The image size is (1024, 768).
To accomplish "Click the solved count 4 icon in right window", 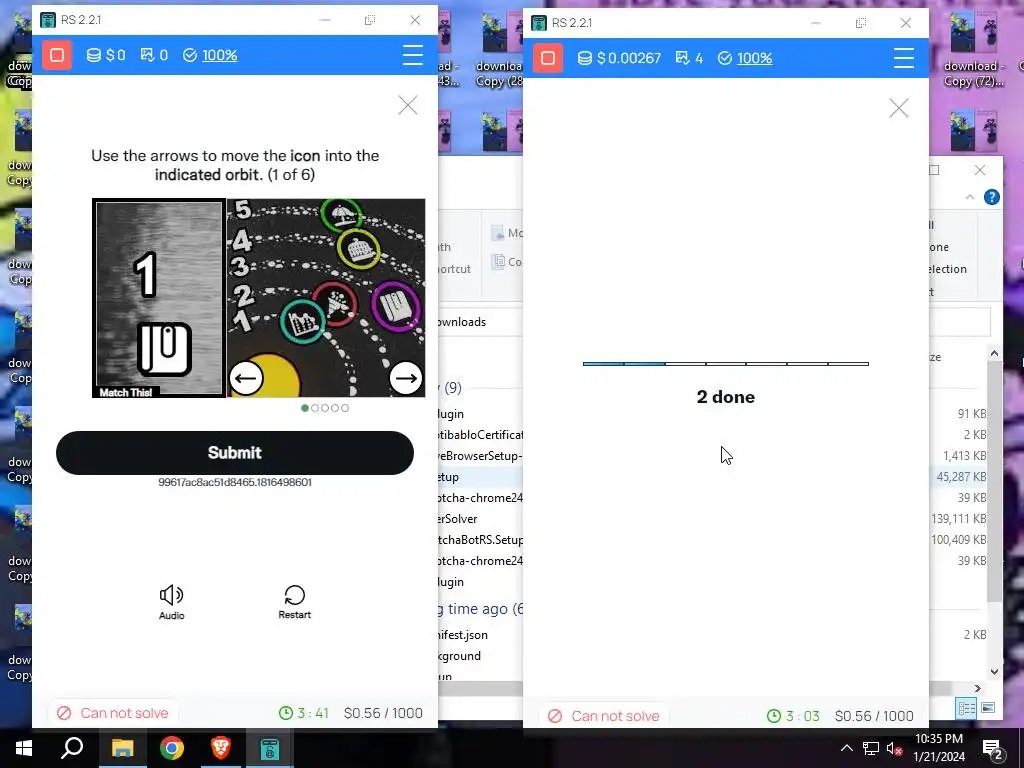I will [x=682, y=58].
